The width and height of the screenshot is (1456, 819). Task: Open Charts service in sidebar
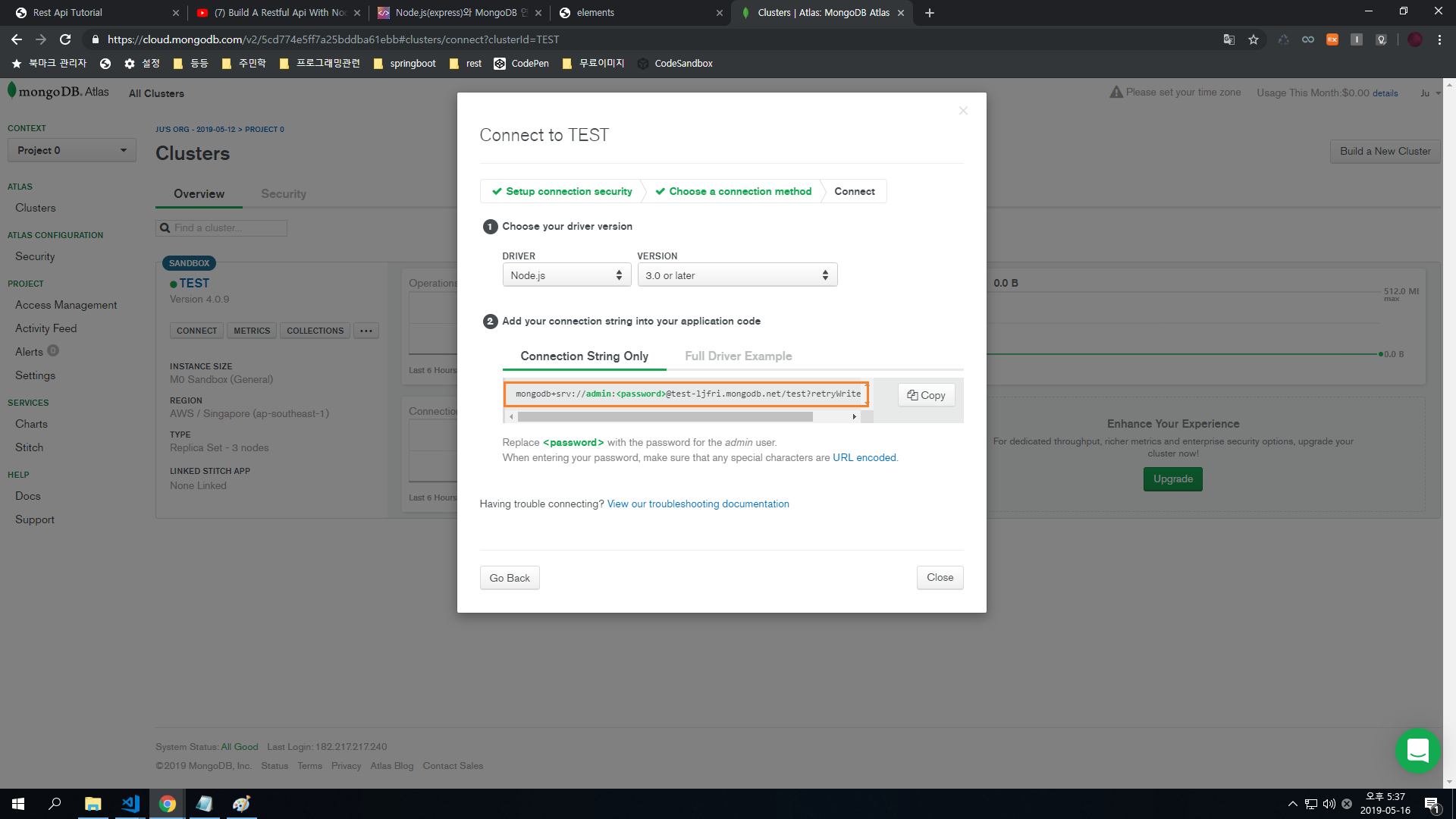[31, 424]
